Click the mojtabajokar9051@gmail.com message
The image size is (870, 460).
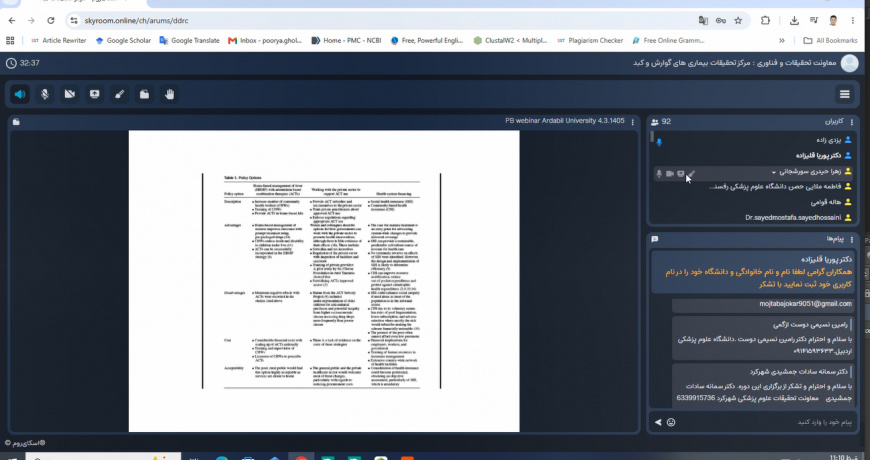click(x=762, y=305)
